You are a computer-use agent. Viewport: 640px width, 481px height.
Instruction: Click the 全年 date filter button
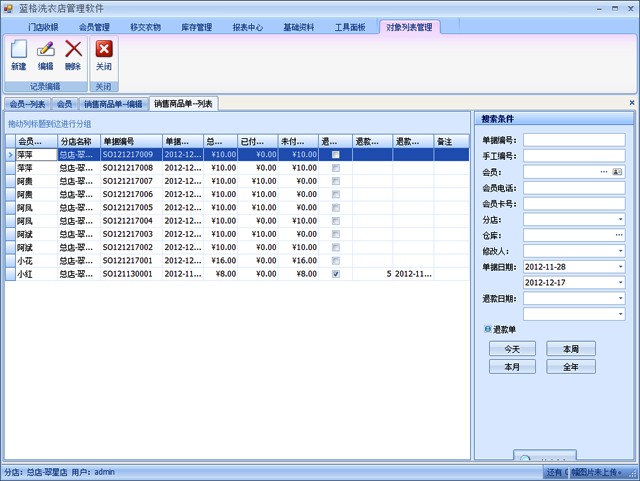pos(571,367)
